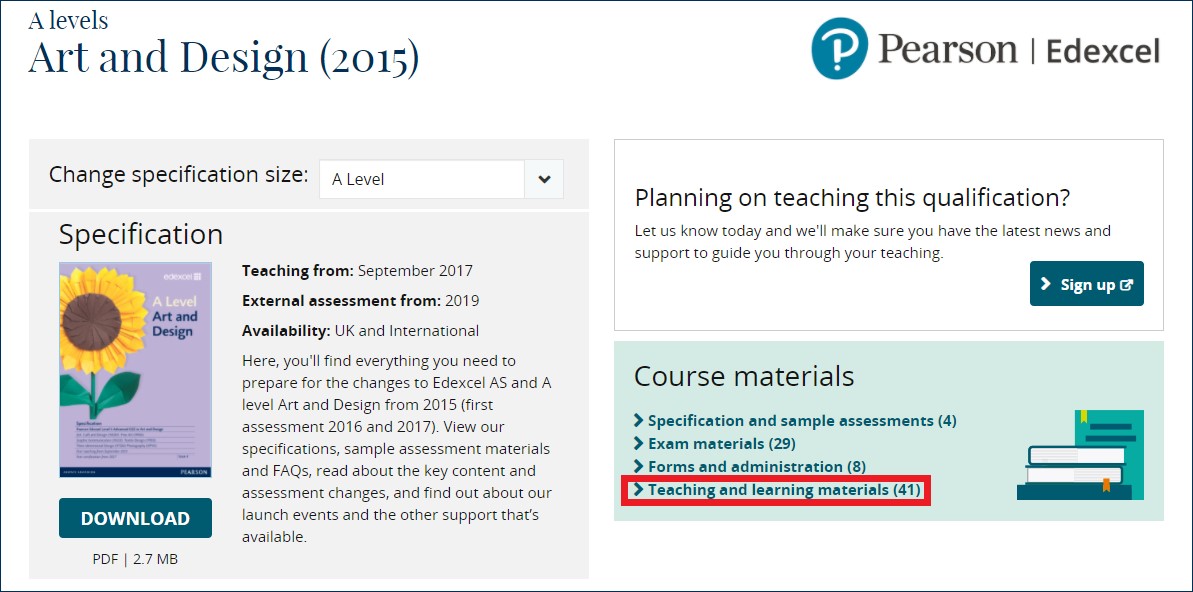Click the chevron beside Teaching and learning materials

639,490
